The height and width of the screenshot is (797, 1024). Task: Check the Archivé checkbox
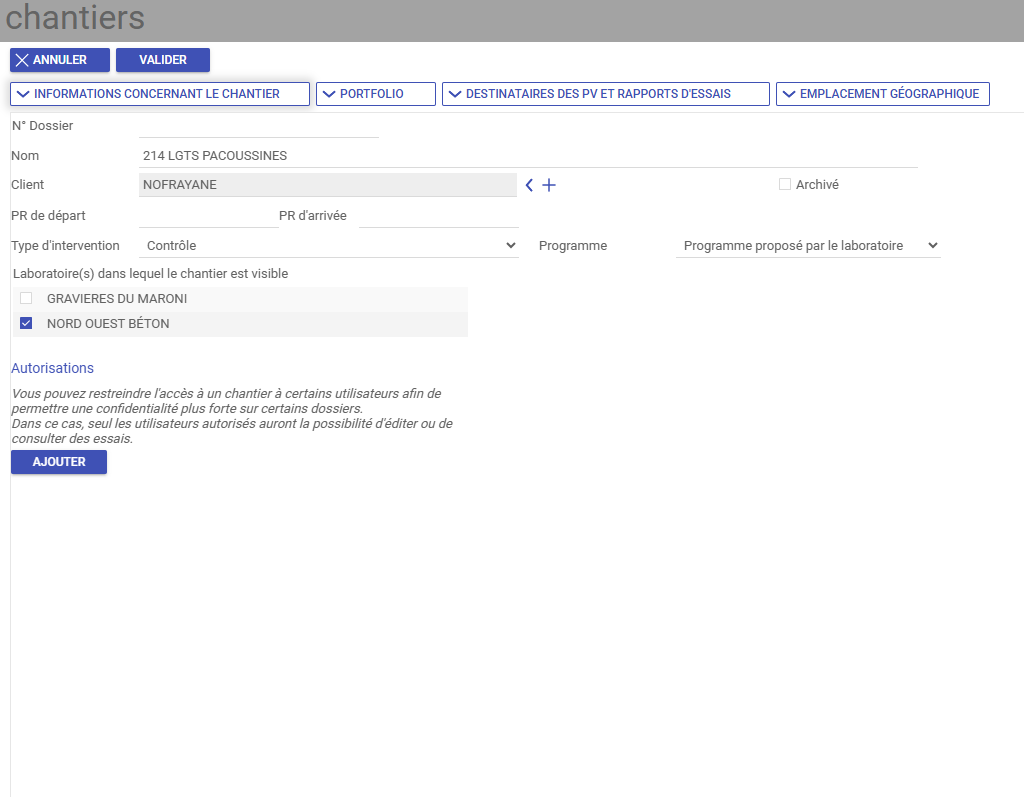[785, 184]
